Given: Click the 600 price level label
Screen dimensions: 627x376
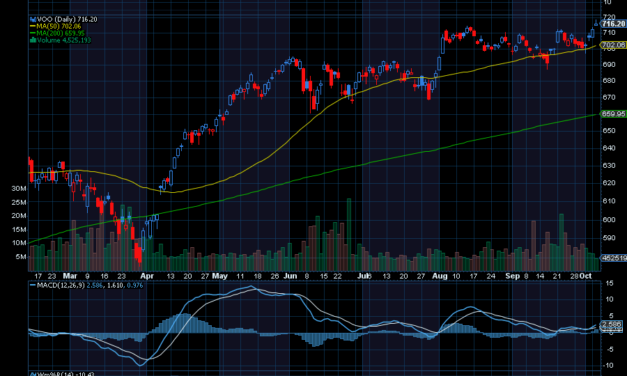Looking at the screenshot, I should (609, 220).
